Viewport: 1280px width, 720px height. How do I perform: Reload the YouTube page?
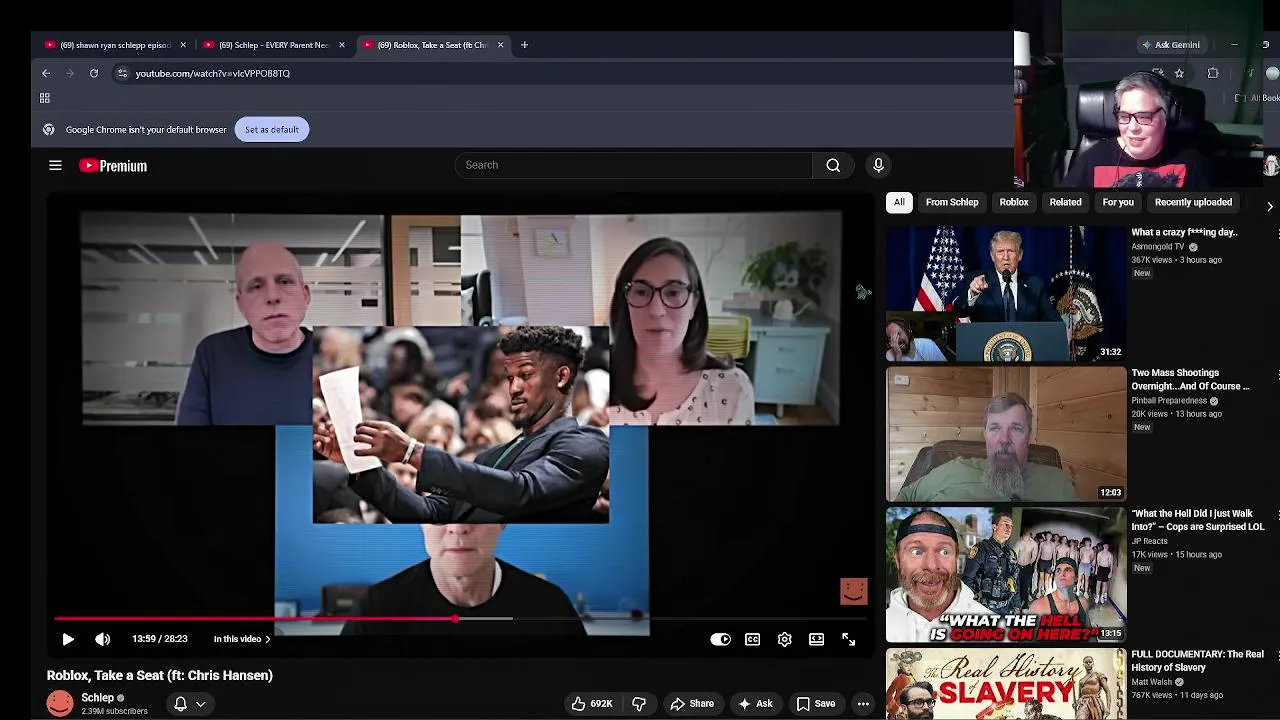click(x=94, y=73)
